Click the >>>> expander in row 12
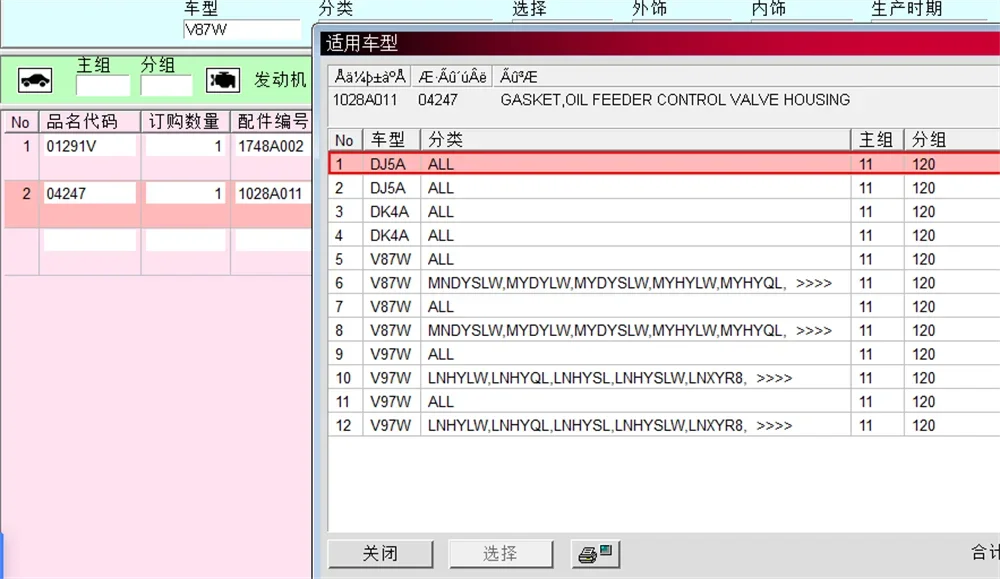1000x579 pixels. click(x=774, y=425)
